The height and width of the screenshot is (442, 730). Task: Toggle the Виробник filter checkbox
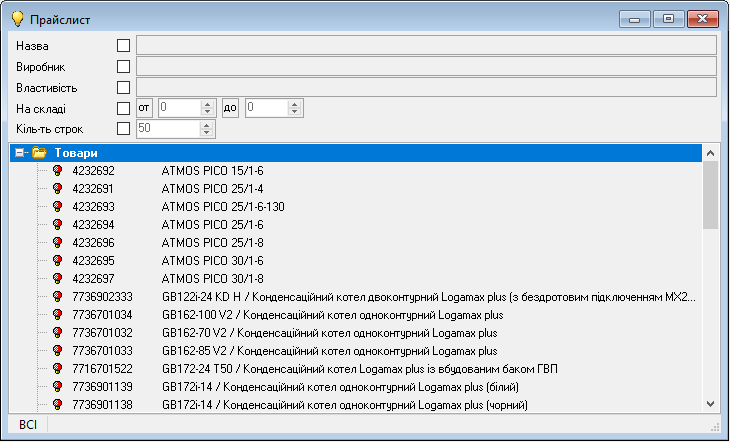124,66
